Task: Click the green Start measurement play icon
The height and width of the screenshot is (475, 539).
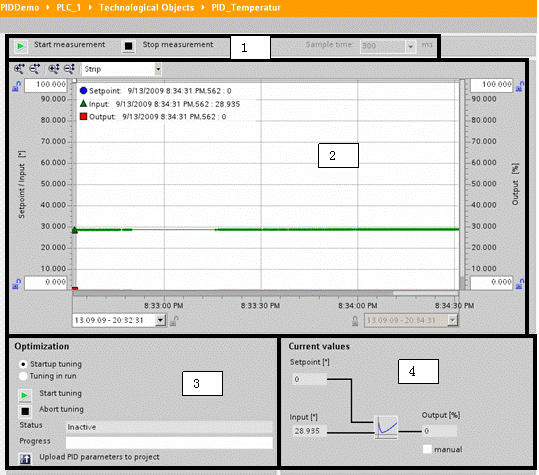Action: (x=21, y=46)
